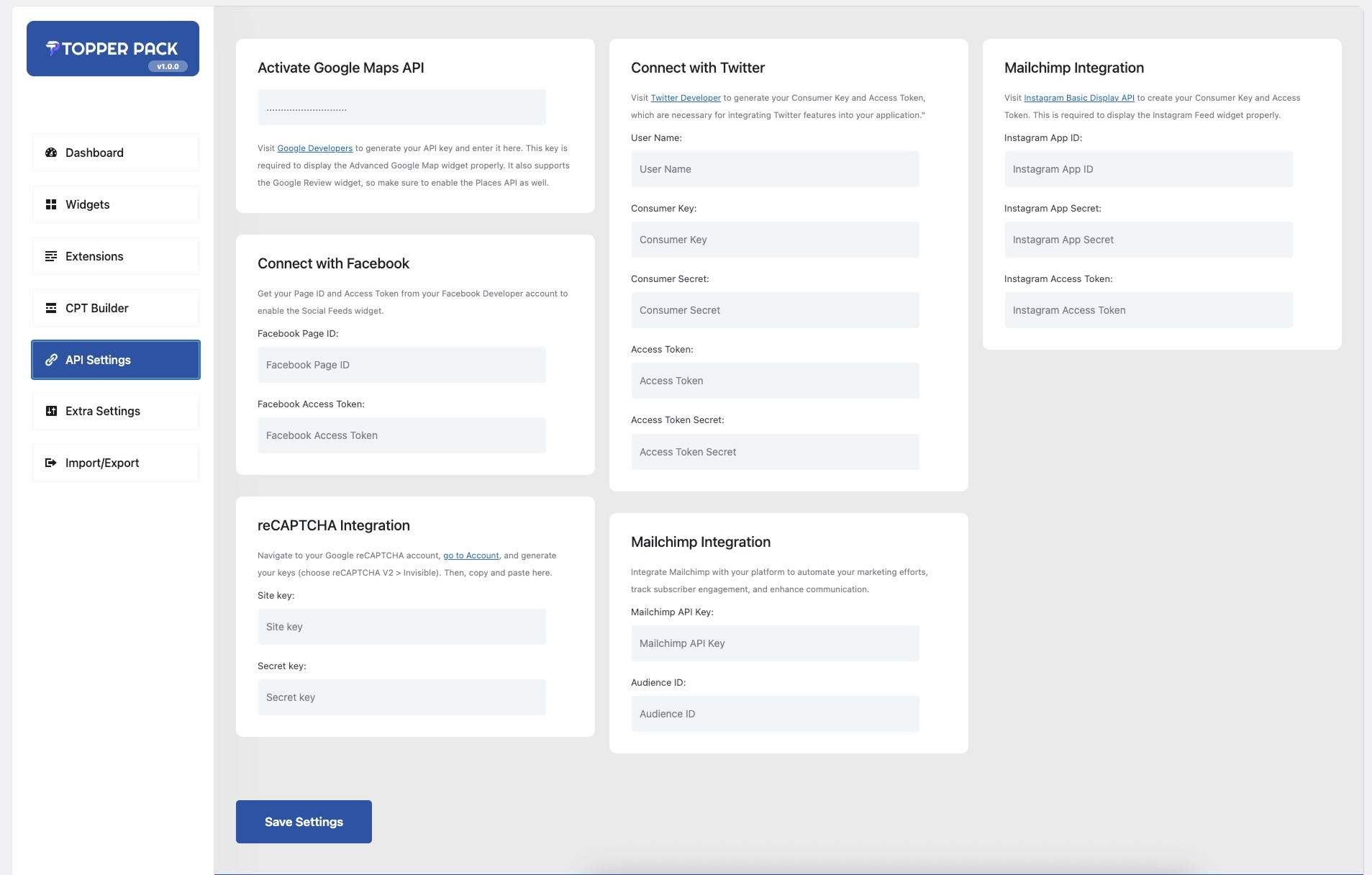This screenshot has width=1372, height=875.
Task: Click the Topper Pack logo
Action: coord(112,48)
